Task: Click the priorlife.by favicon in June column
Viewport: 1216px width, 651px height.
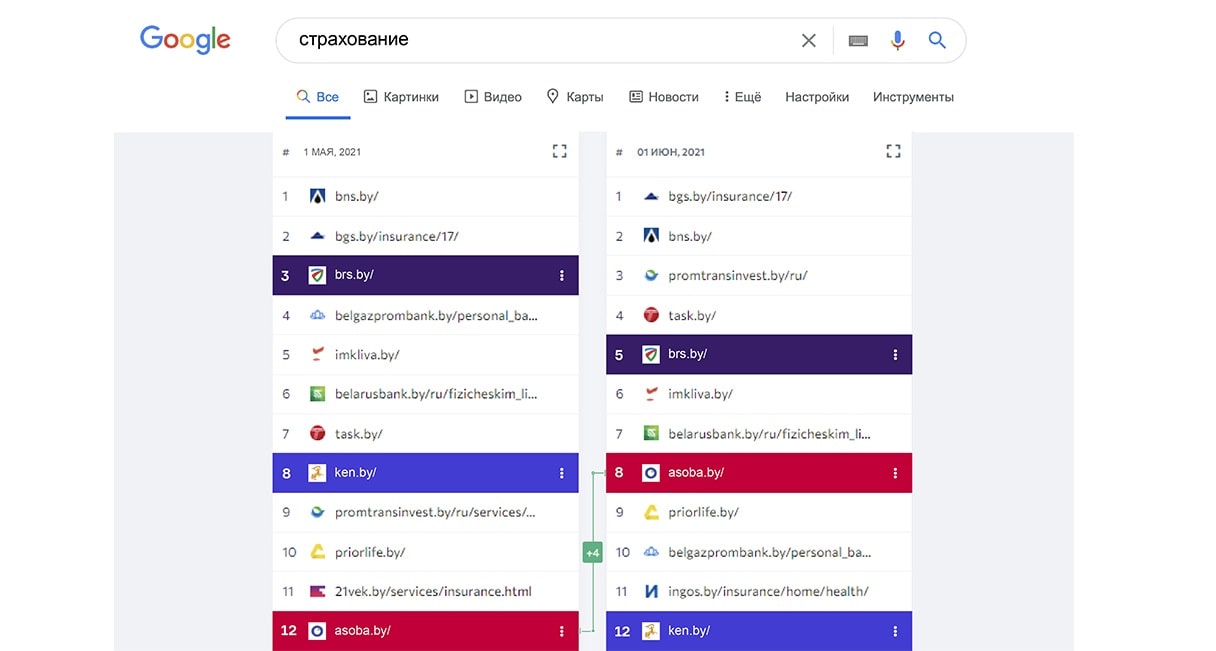Action: coord(651,512)
